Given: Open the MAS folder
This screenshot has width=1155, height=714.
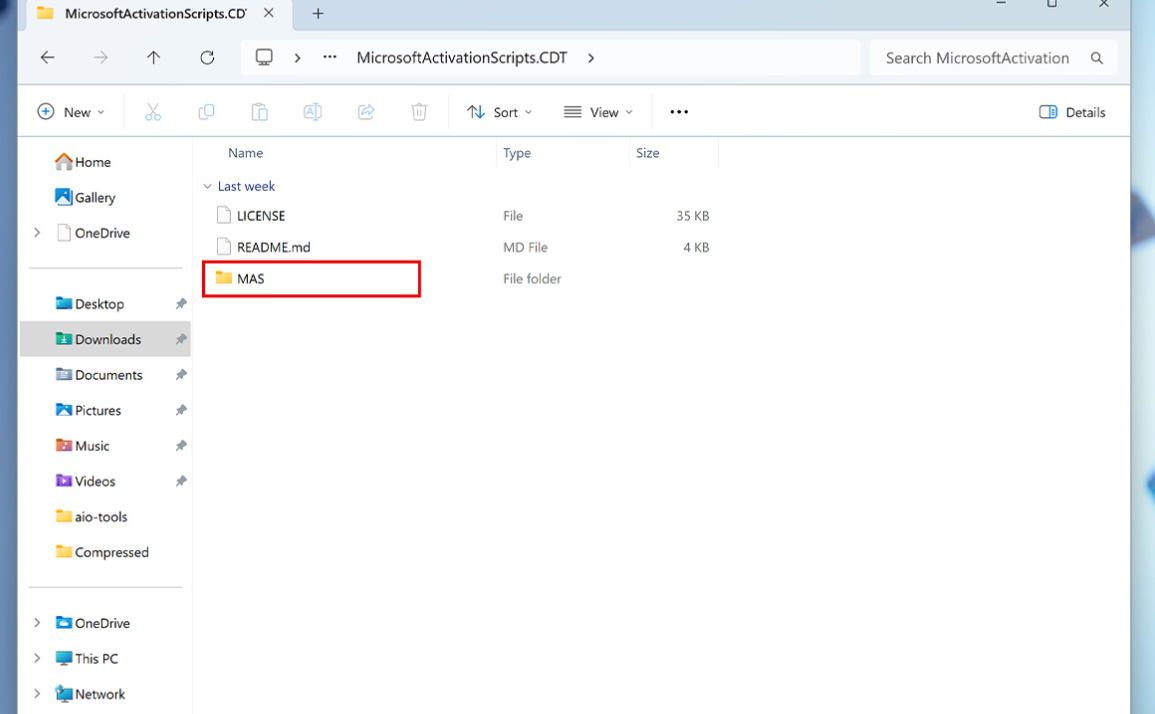Looking at the screenshot, I should (x=250, y=278).
